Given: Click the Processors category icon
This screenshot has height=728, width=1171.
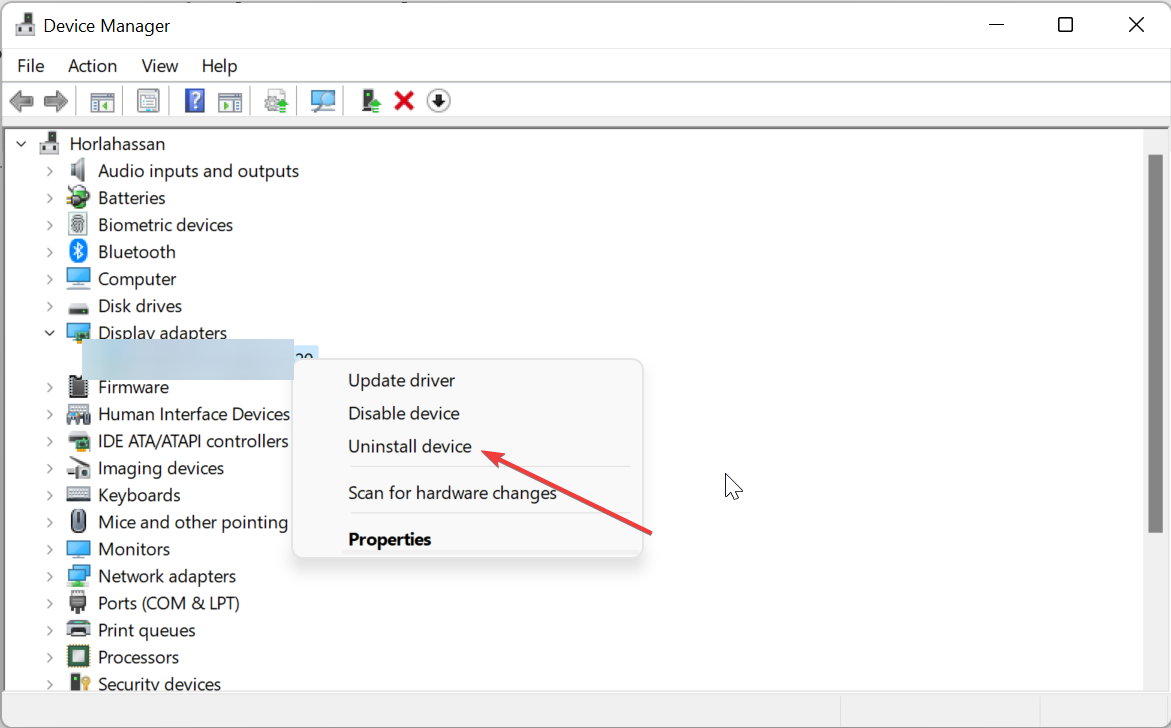Looking at the screenshot, I should (x=78, y=656).
